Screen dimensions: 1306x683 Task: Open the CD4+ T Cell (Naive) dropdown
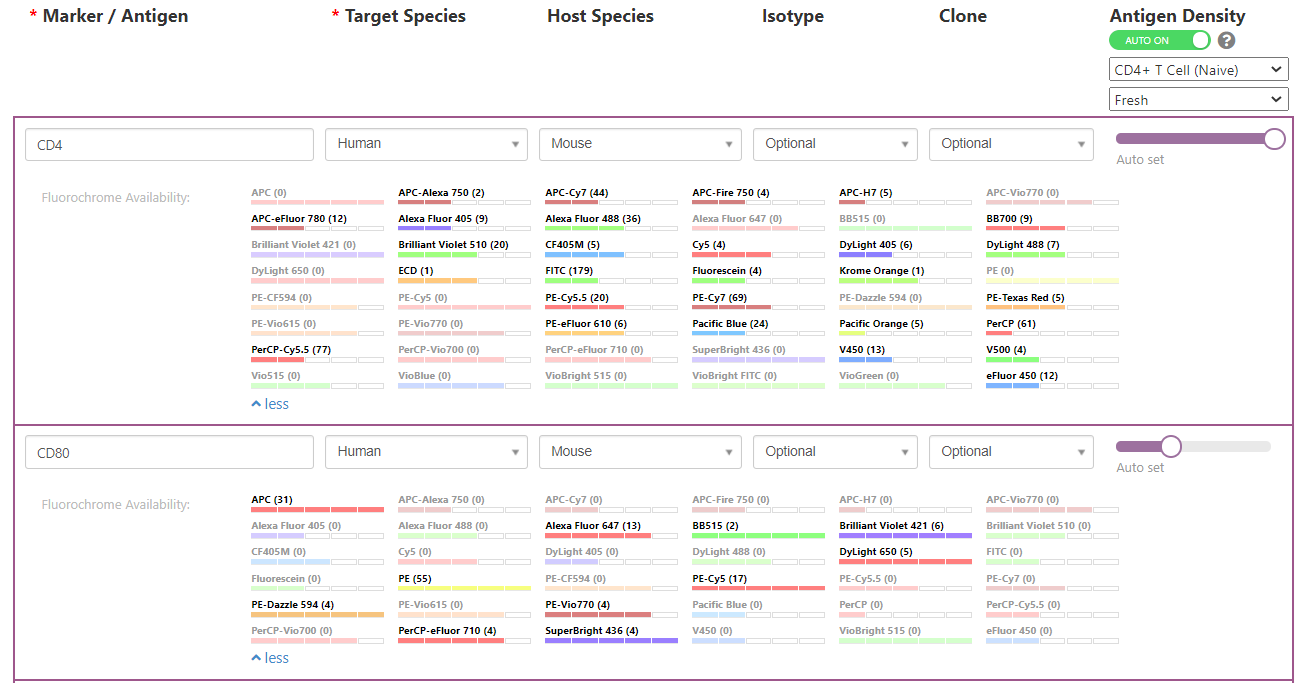pyautogui.click(x=1198, y=70)
